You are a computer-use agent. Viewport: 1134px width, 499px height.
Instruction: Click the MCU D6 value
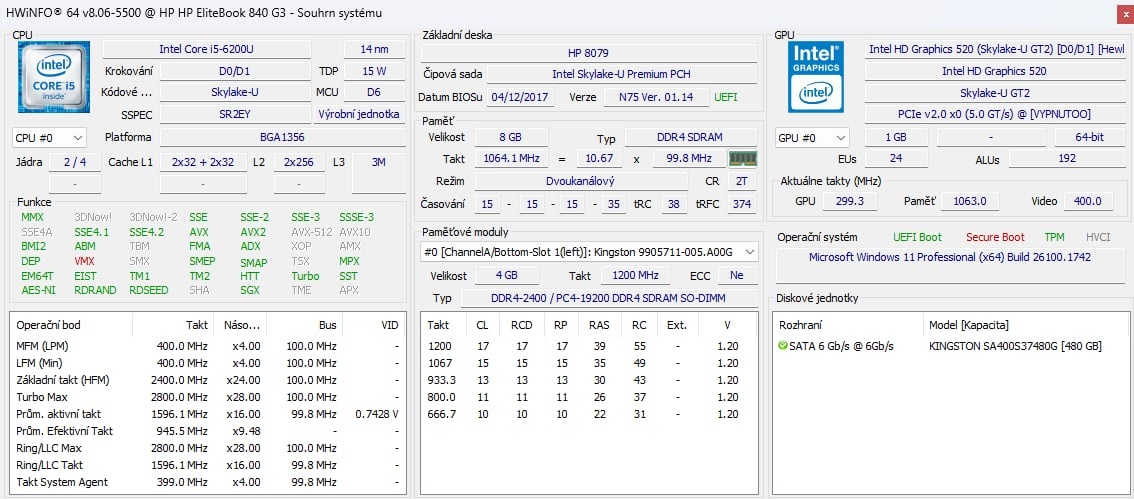click(375, 93)
